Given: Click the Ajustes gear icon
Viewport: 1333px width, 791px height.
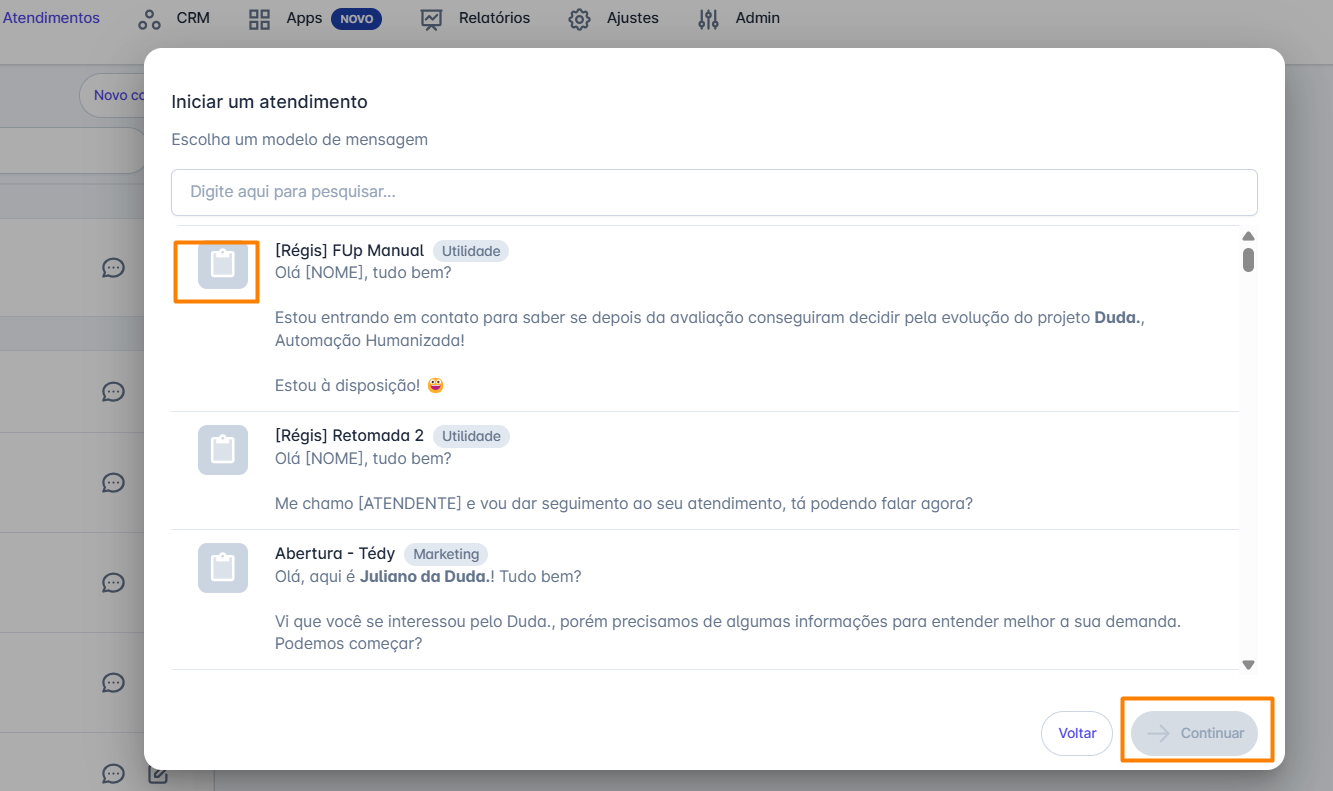Looking at the screenshot, I should pyautogui.click(x=579, y=19).
